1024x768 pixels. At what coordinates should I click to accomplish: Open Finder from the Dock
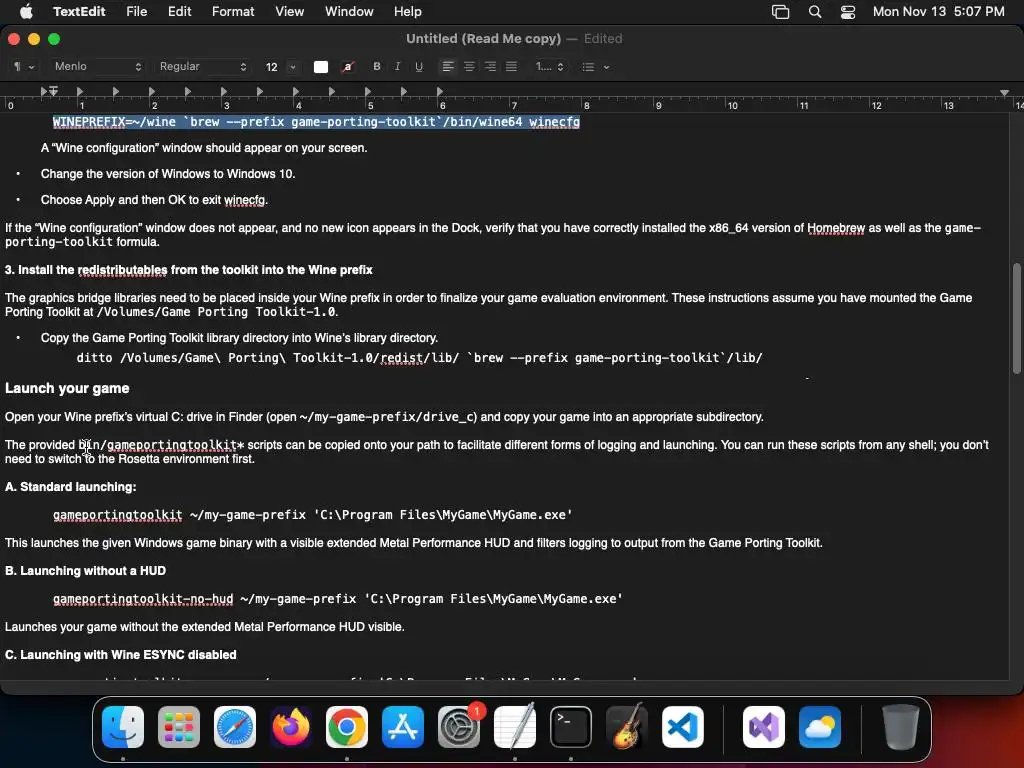[x=123, y=727]
